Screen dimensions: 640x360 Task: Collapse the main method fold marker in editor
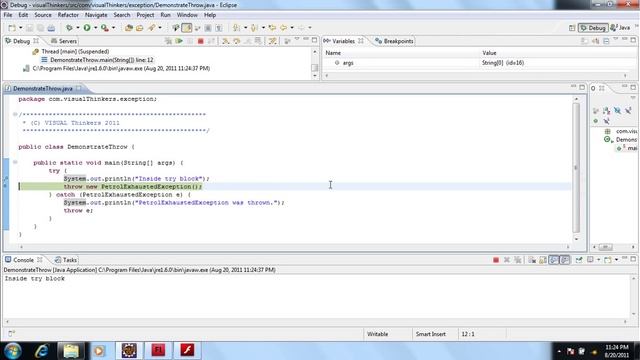click(15, 162)
